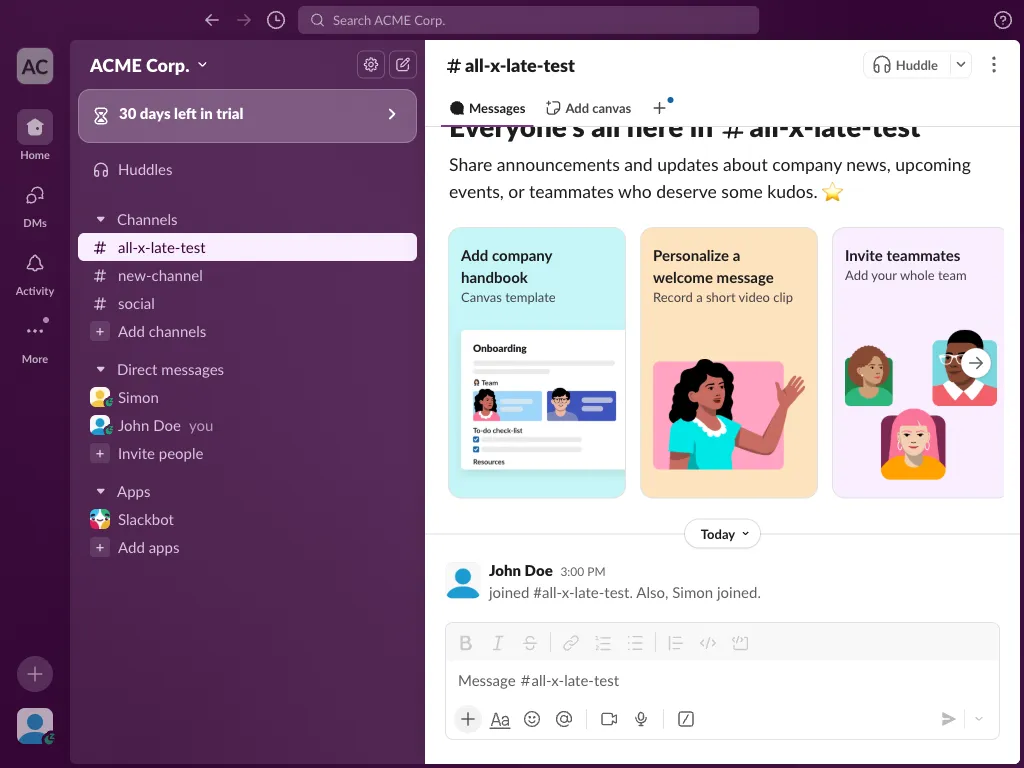
Task: Open the emoji picker
Action: 532,719
